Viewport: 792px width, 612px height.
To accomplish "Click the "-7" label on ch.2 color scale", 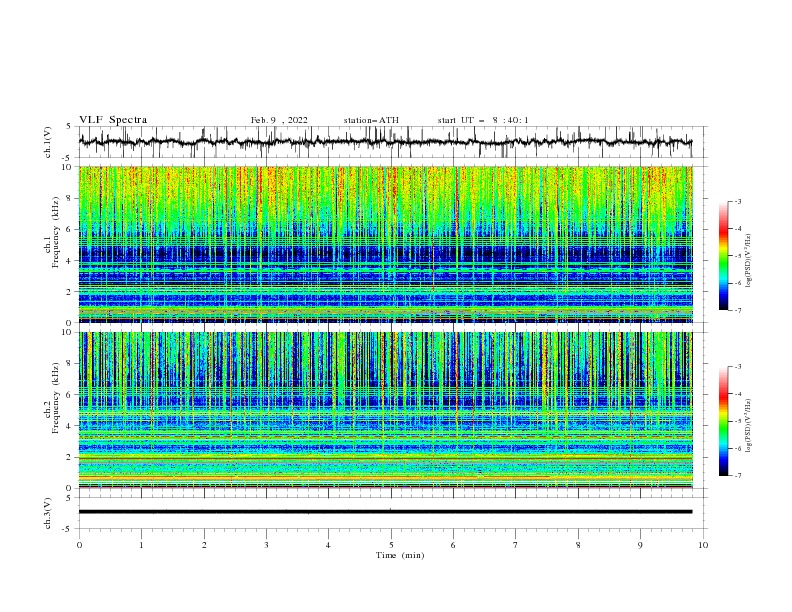I will pos(737,476).
